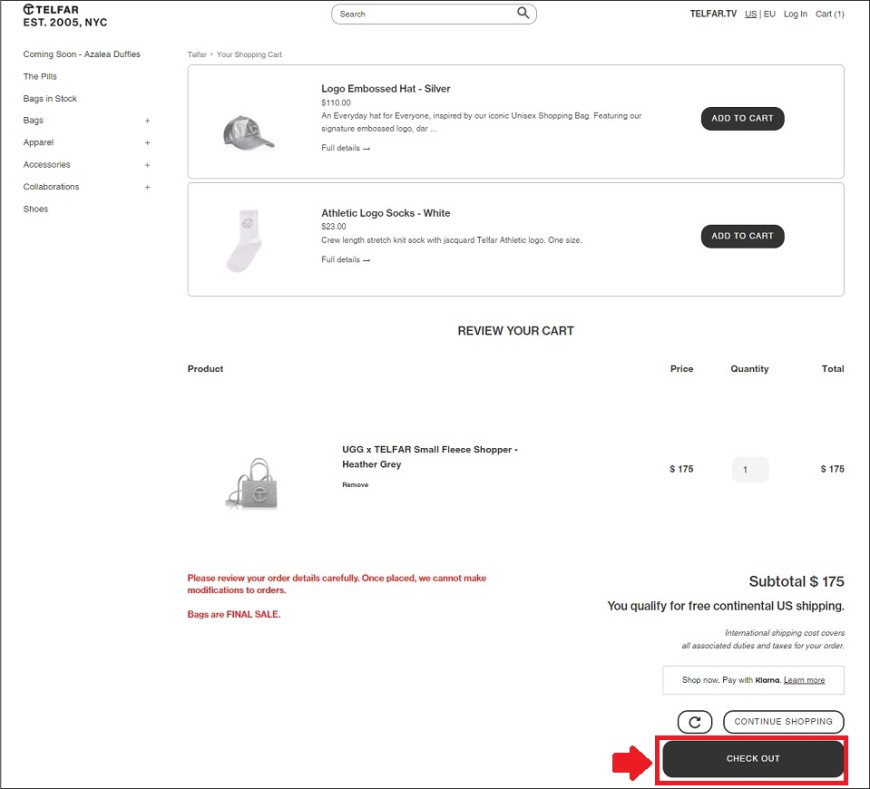Switch to the US store
This screenshot has height=789, width=870.
[x=750, y=14]
